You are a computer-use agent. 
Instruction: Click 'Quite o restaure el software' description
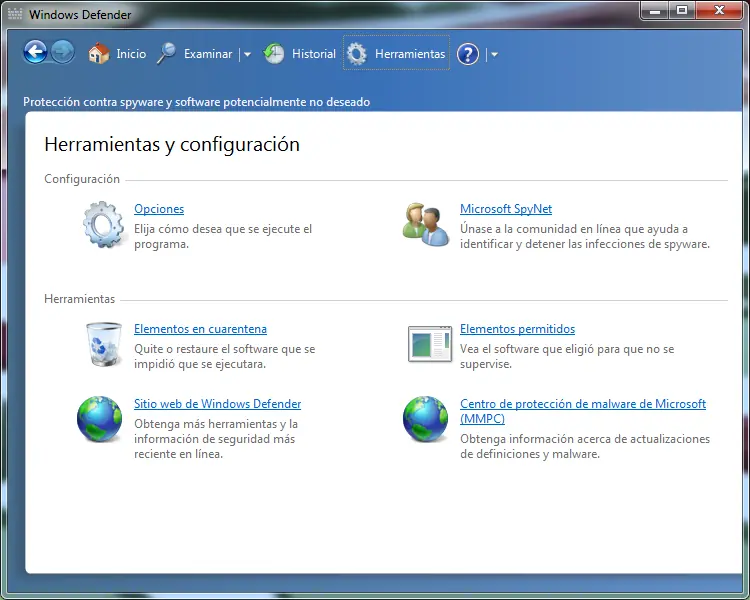[224, 356]
